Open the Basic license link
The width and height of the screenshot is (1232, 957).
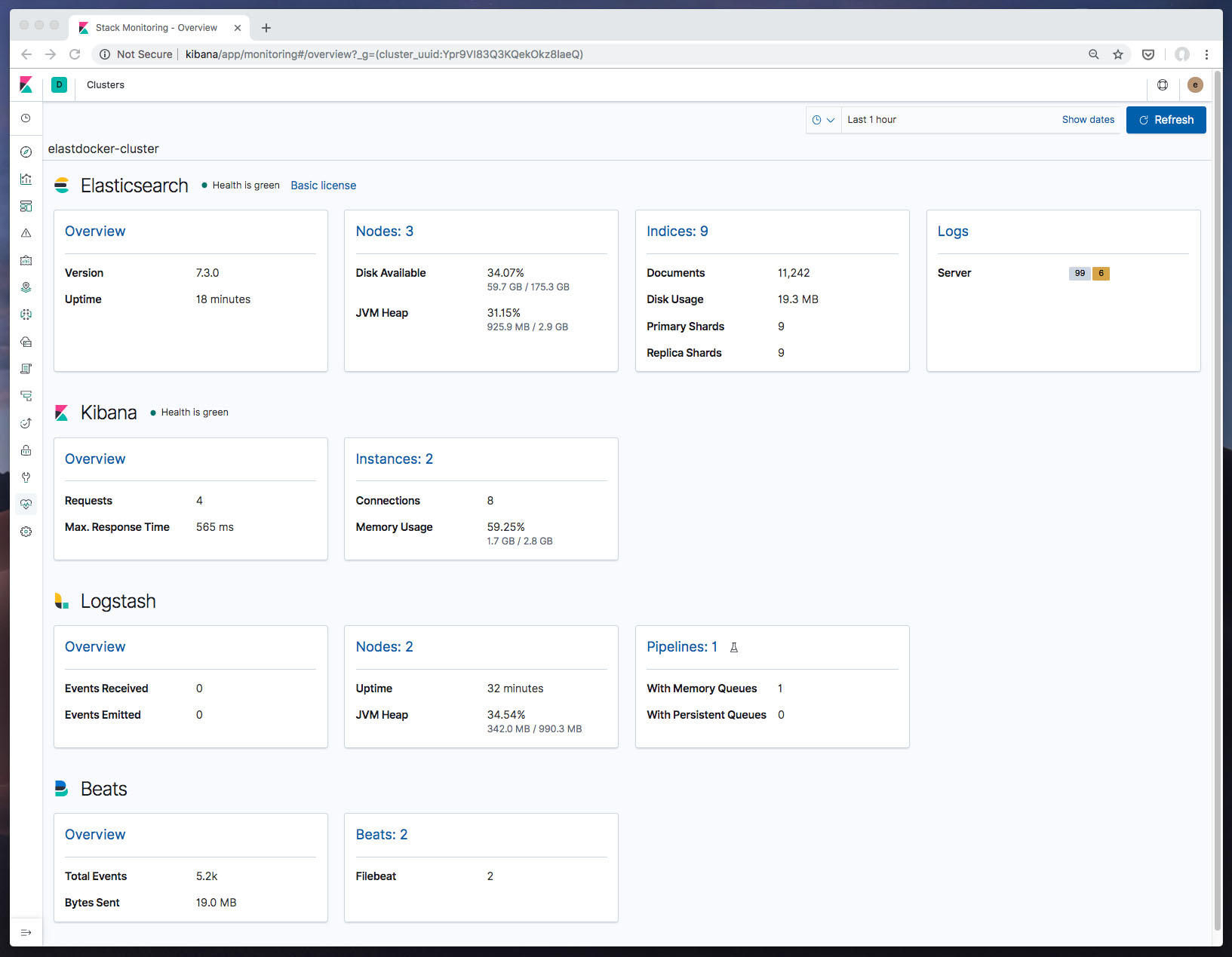pyautogui.click(x=323, y=186)
